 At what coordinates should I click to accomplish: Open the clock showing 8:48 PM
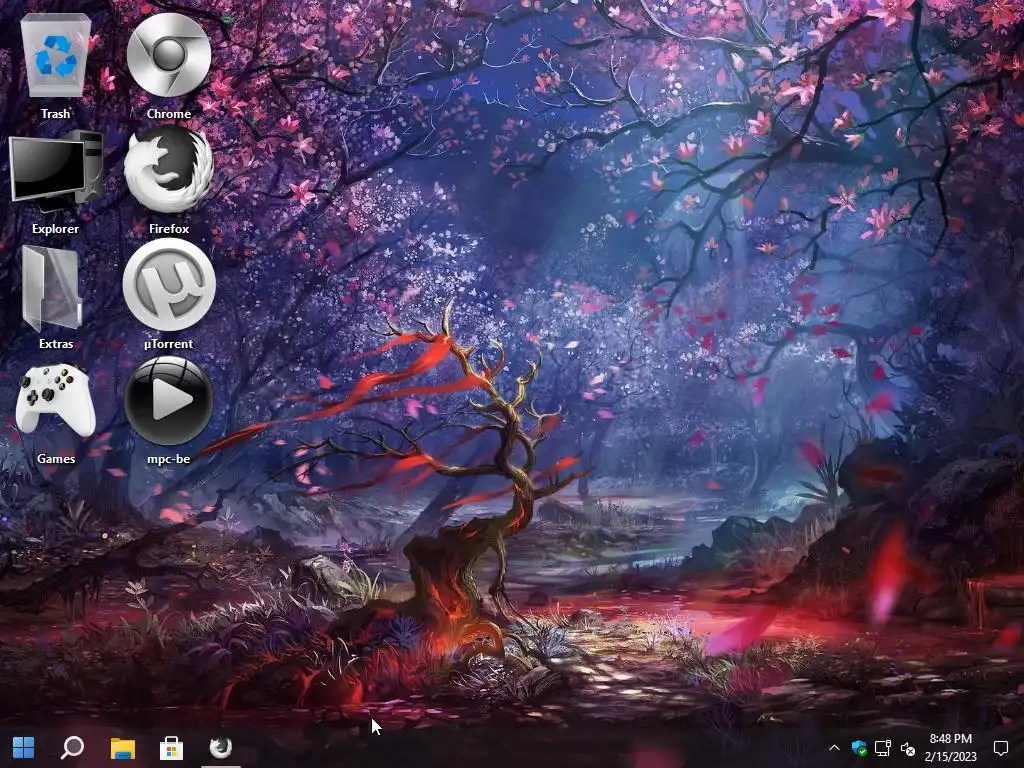pyautogui.click(x=950, y=739)
